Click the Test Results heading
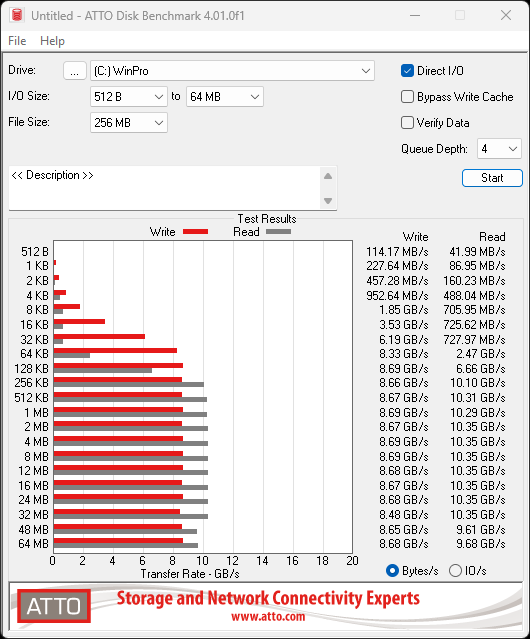 (267, 219)
